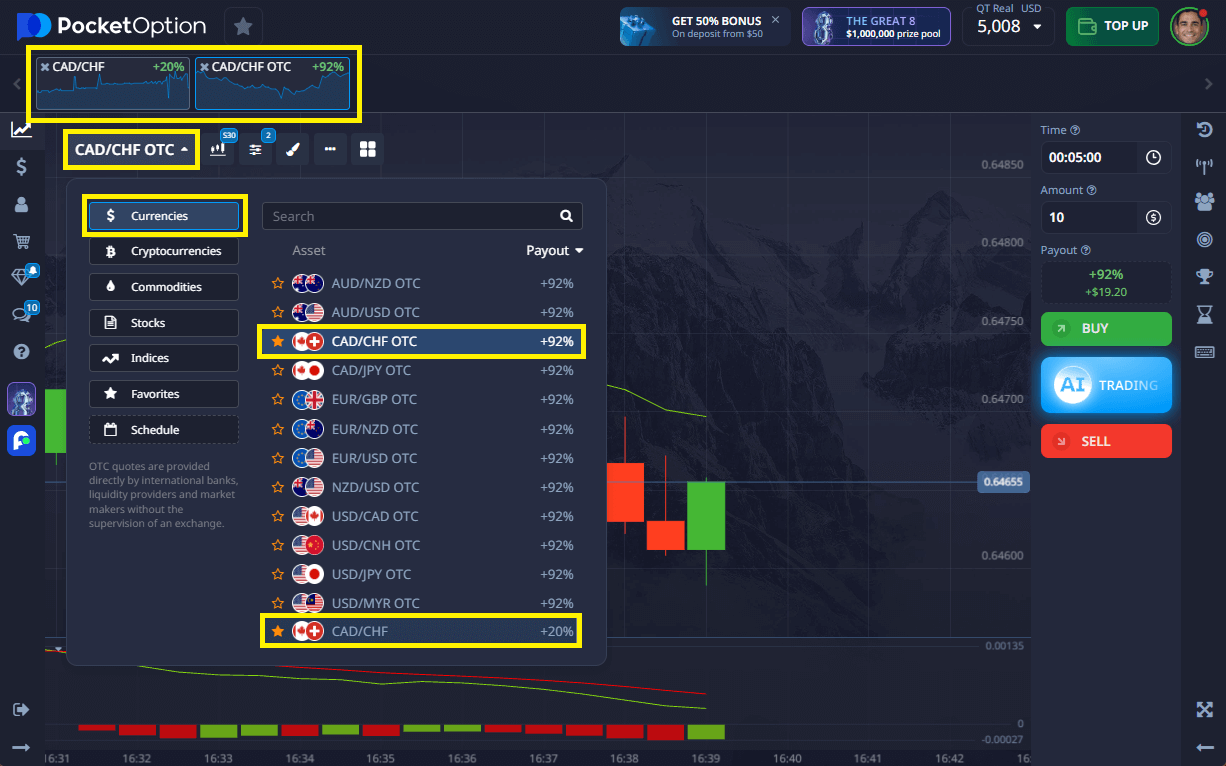Image resolution: width=1226 pixels, height=766 pixels.
Task: Close the CAD/CHF +20% chart tab
Action: point(45,67)
